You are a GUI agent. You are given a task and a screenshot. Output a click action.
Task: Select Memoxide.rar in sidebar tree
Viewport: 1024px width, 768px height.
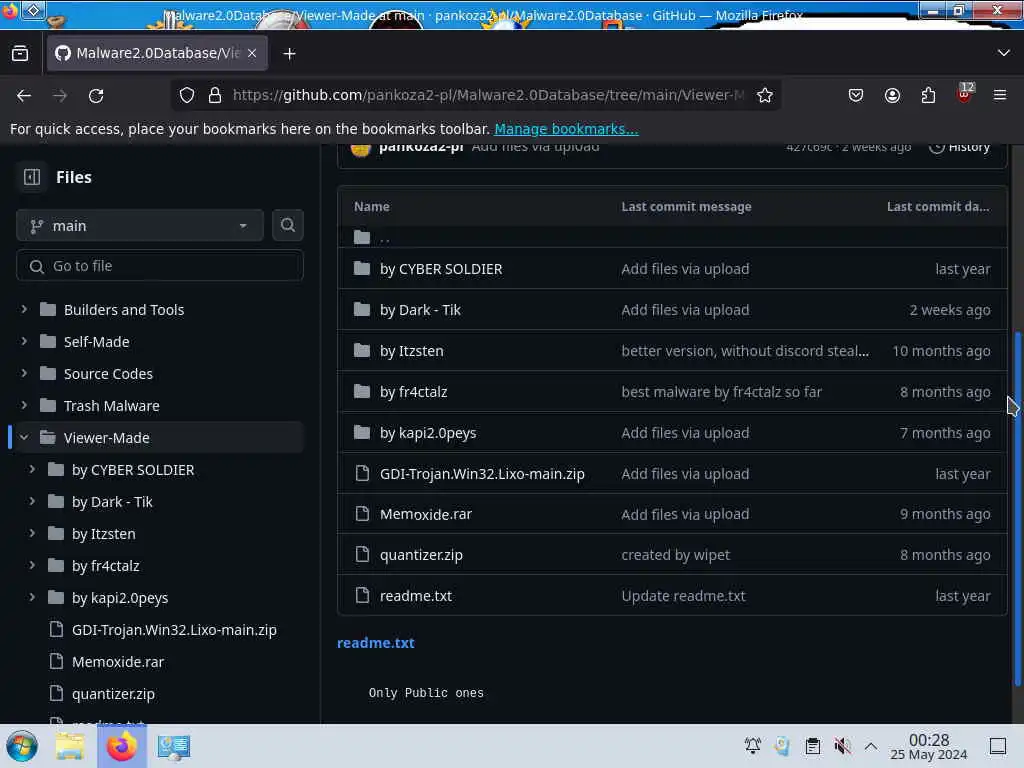click(118, 662)
